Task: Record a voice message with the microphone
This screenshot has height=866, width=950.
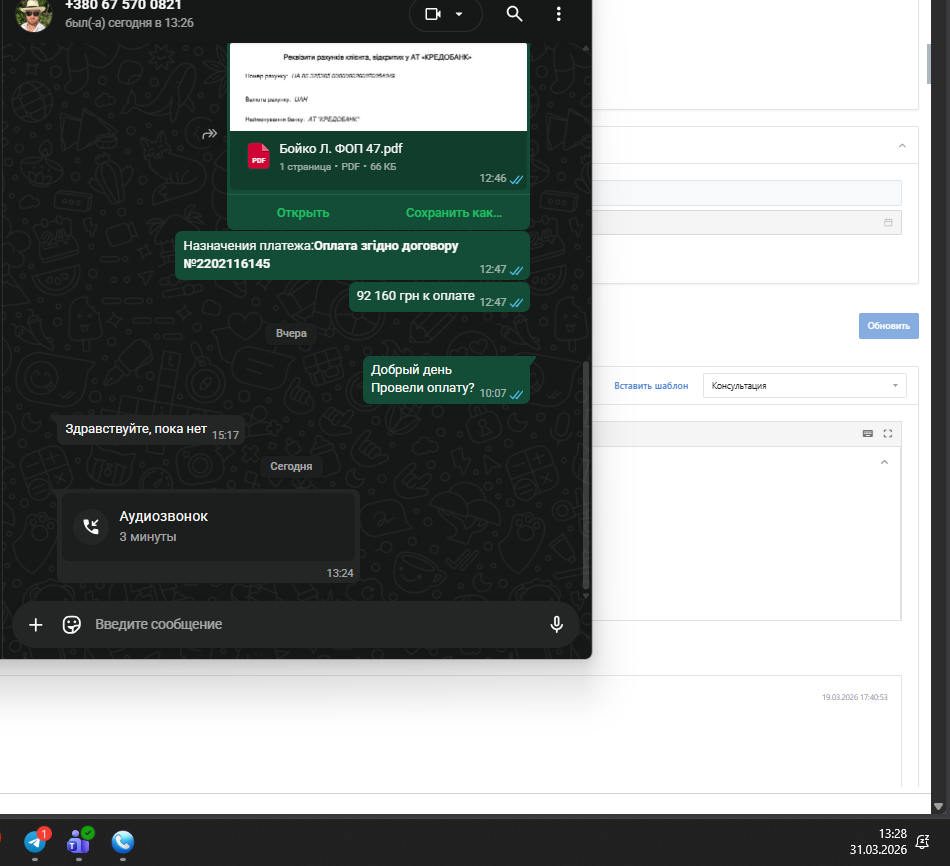Action: point(556,624)
